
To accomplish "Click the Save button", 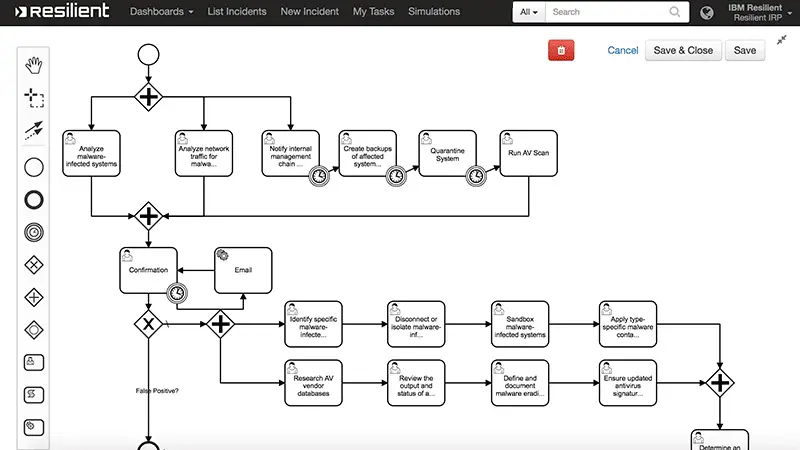I will 745,51.
